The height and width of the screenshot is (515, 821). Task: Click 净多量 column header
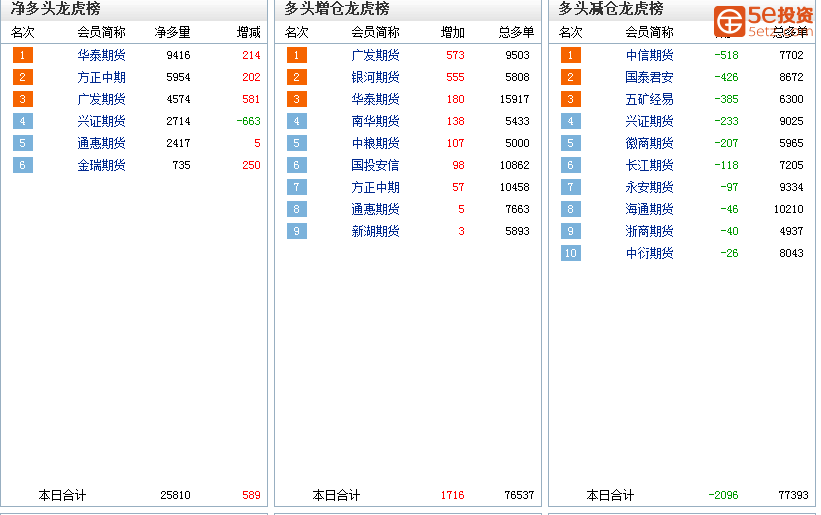[x=172, y=32]
